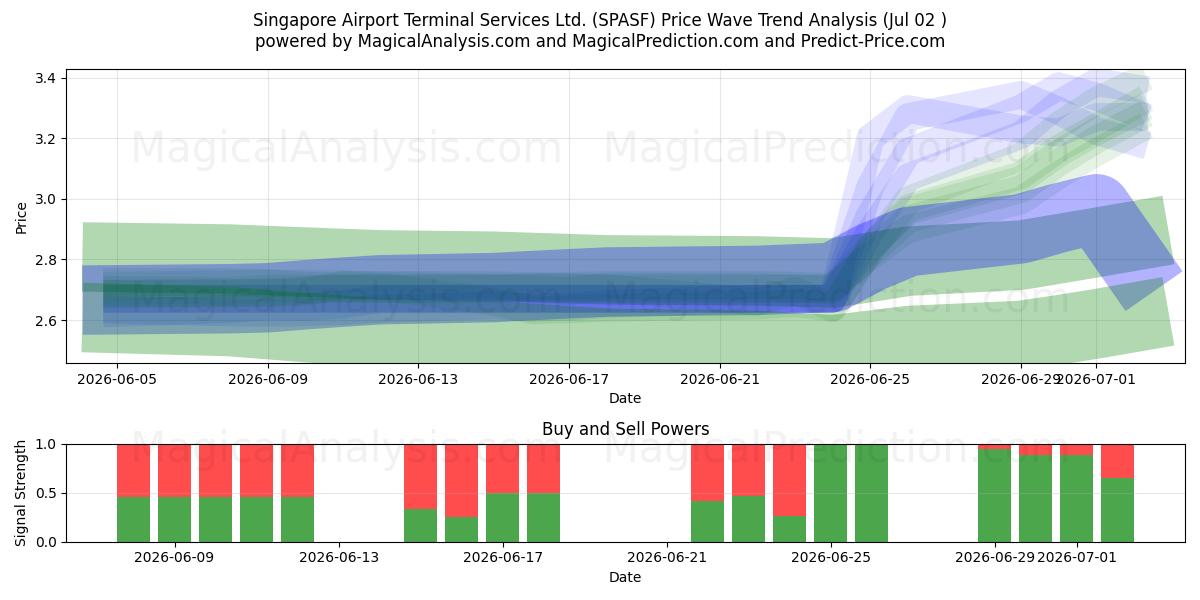Select the green buy bar above signal-chart 2026-06-29

[x=994, y=496]
